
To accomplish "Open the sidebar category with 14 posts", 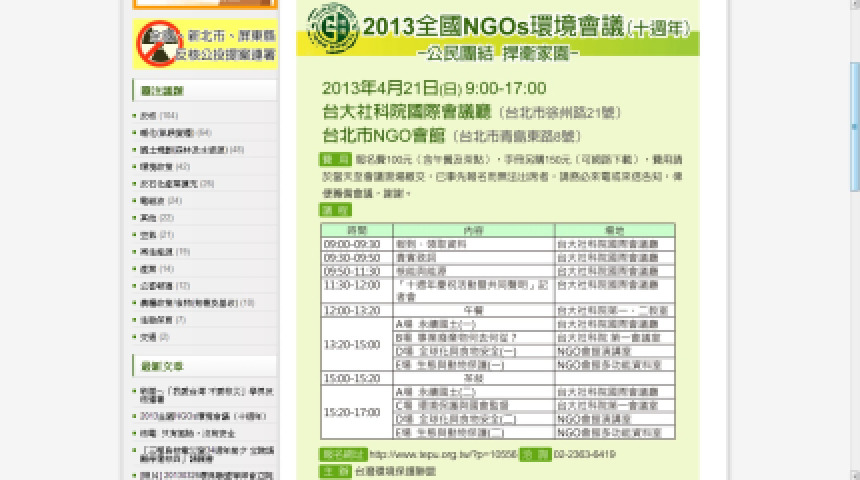I will 148,268.
